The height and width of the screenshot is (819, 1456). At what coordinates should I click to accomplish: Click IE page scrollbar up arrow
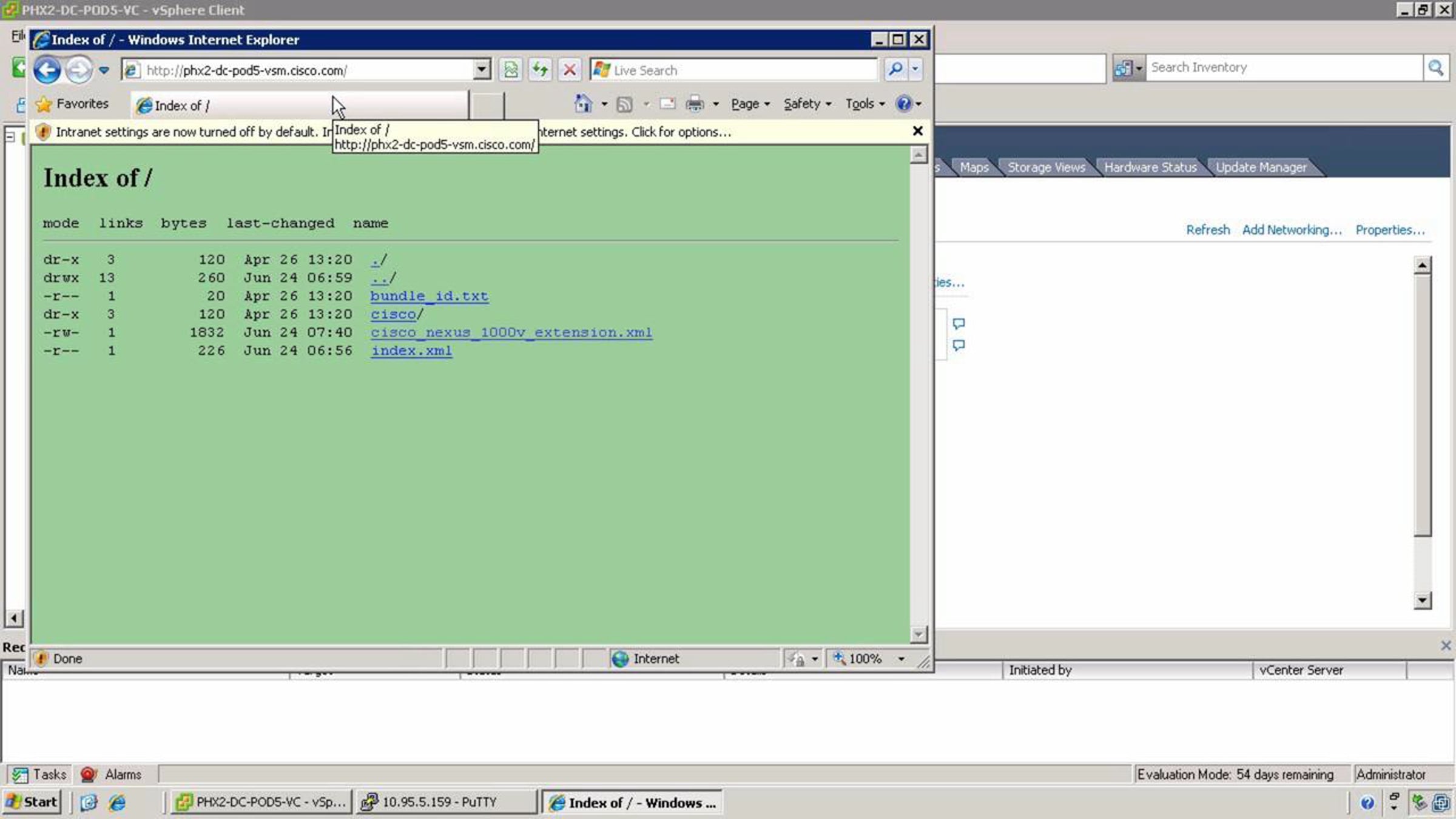coord(918,155)
